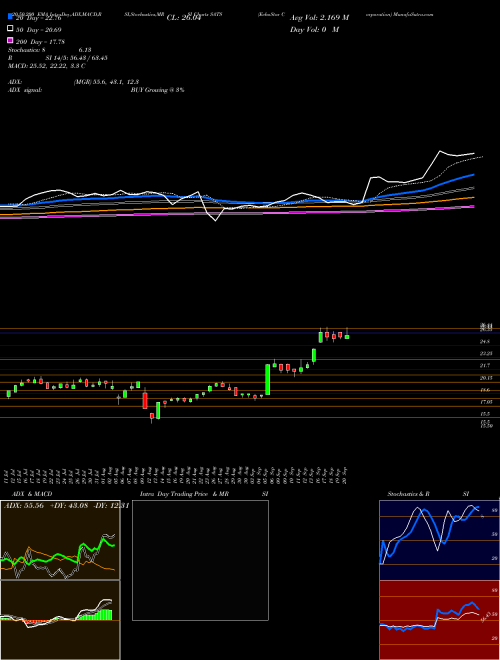Click the 'BUY Growing @ 3%' signal text
Image resolution: width=500 pixels, height=660 pixels.
(x=157, y=90)
